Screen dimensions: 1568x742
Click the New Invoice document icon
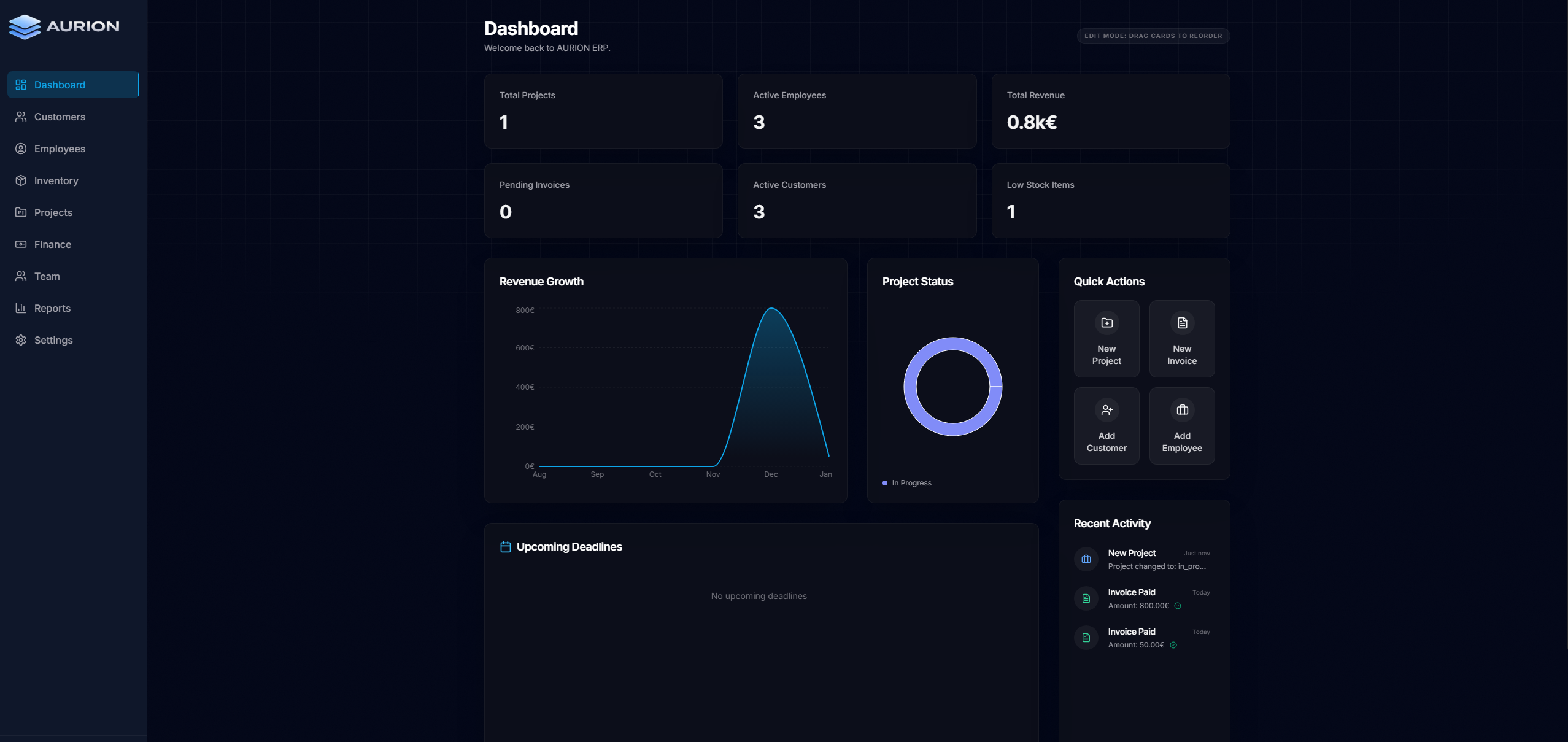[x=1182, y=323]
